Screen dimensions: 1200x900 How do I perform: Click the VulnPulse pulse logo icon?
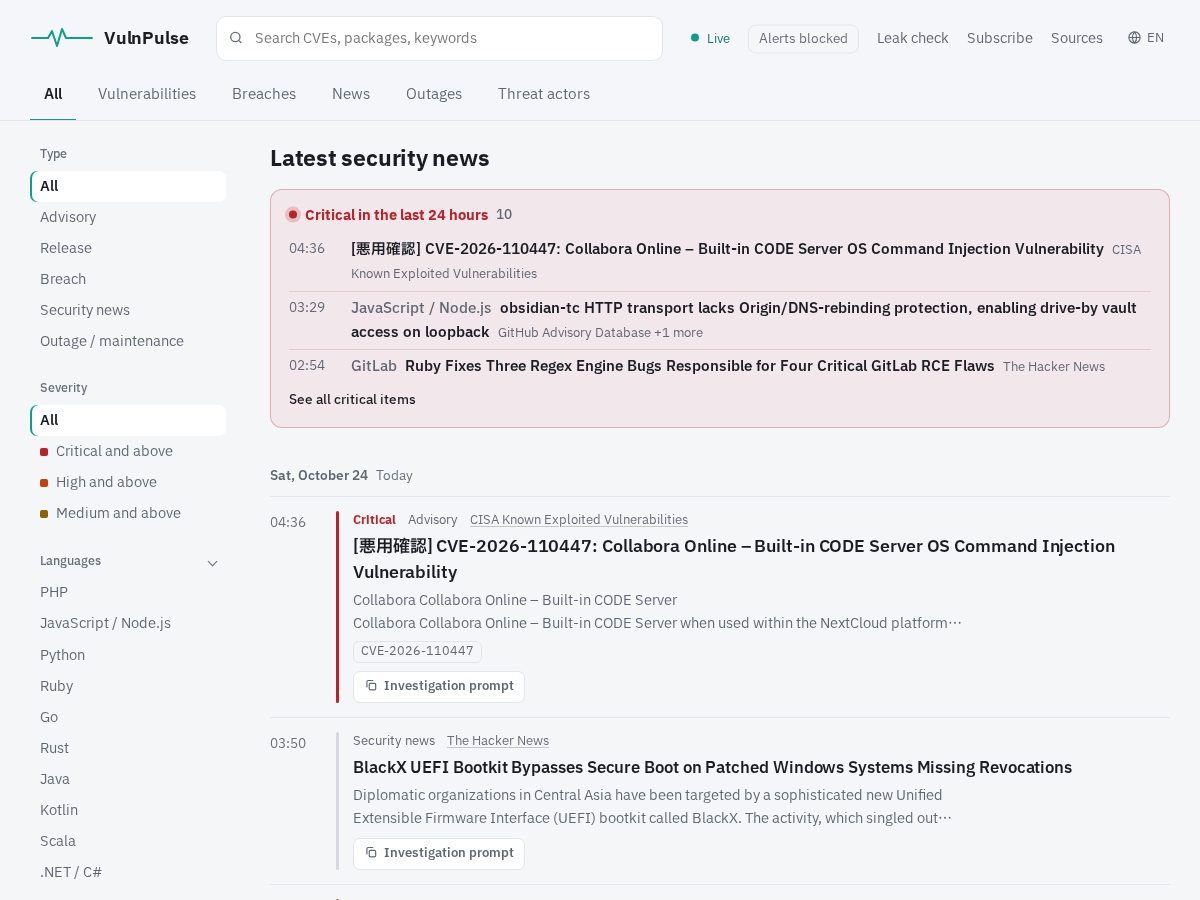pos(62,38)
